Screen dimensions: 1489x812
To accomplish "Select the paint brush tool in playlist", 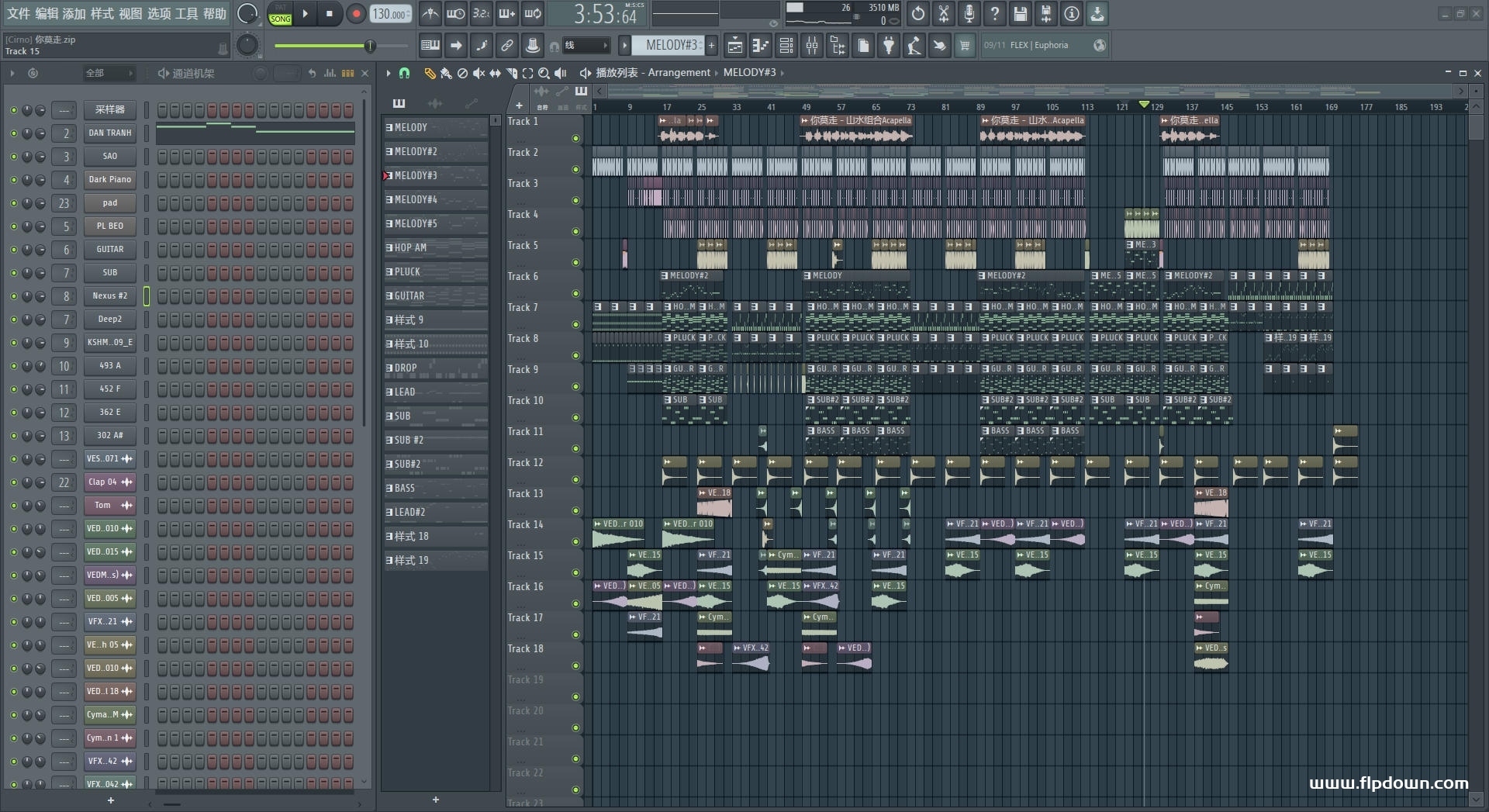I will [446, 73].
